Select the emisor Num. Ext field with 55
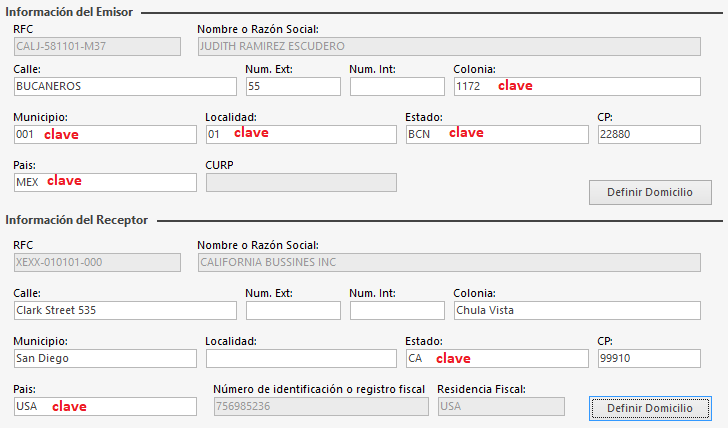The image size is (728, 428). tap(292, 86)
